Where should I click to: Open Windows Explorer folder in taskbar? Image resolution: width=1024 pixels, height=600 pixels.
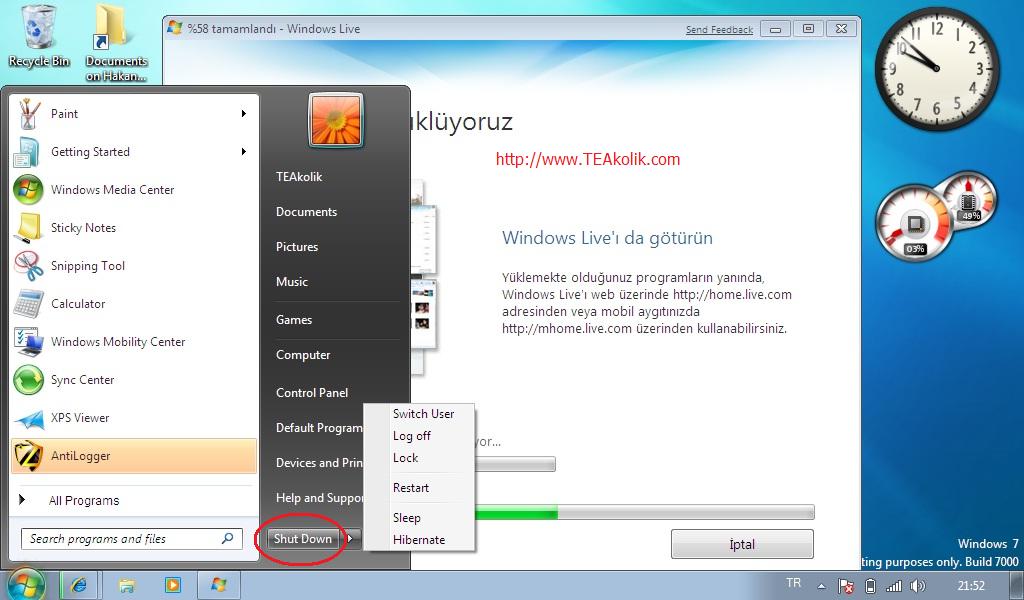click(x=127, y=585)
